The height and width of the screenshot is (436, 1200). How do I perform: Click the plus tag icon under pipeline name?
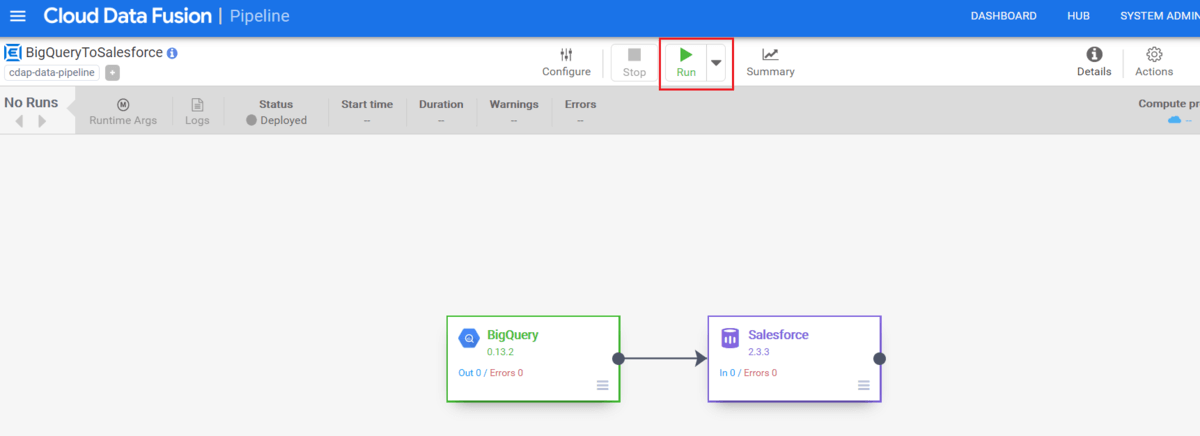pyautogui.click(x=112, y=72)
